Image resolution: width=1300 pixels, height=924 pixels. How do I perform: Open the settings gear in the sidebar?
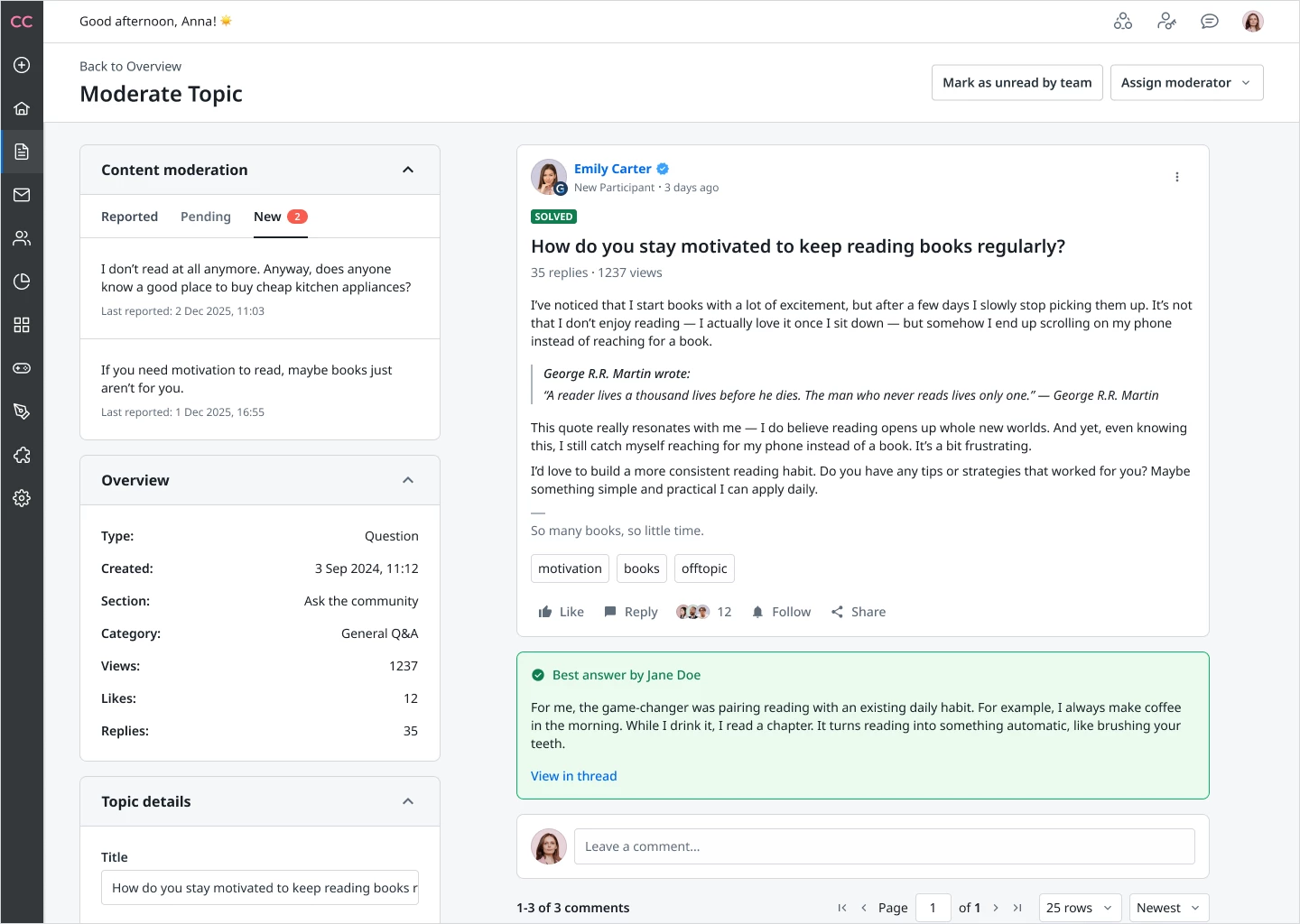click(x=22, y=498)
